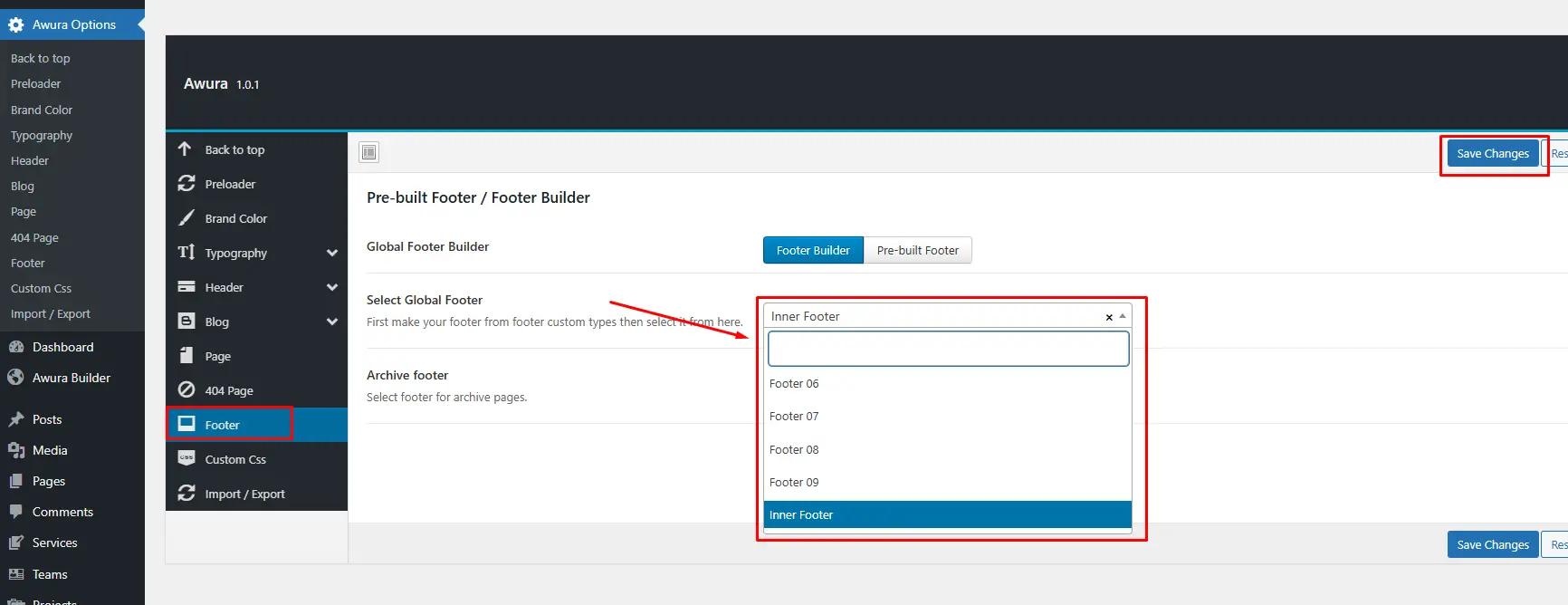Click the Posts pin icon
1568x605 pixels.
(15, 419)
